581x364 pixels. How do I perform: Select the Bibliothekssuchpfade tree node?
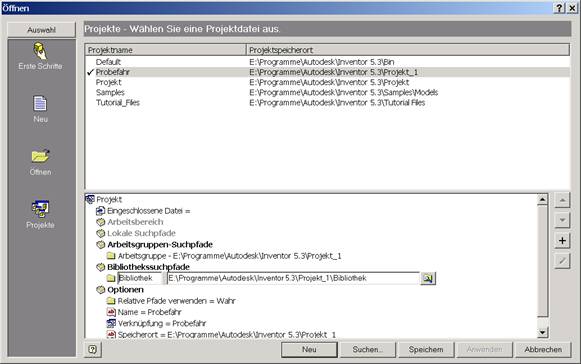tap(148, 267)
